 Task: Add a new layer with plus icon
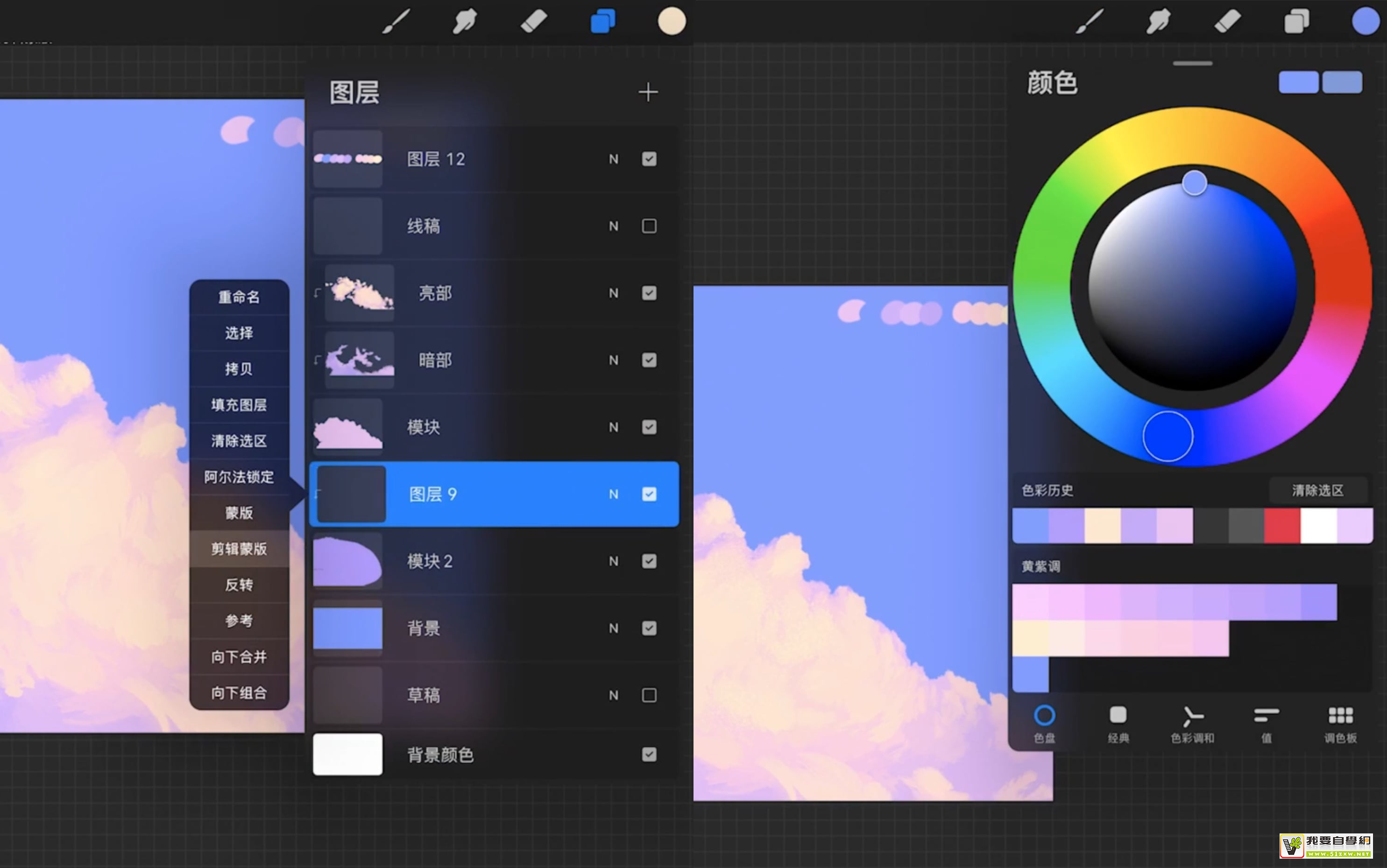point(648,92)
